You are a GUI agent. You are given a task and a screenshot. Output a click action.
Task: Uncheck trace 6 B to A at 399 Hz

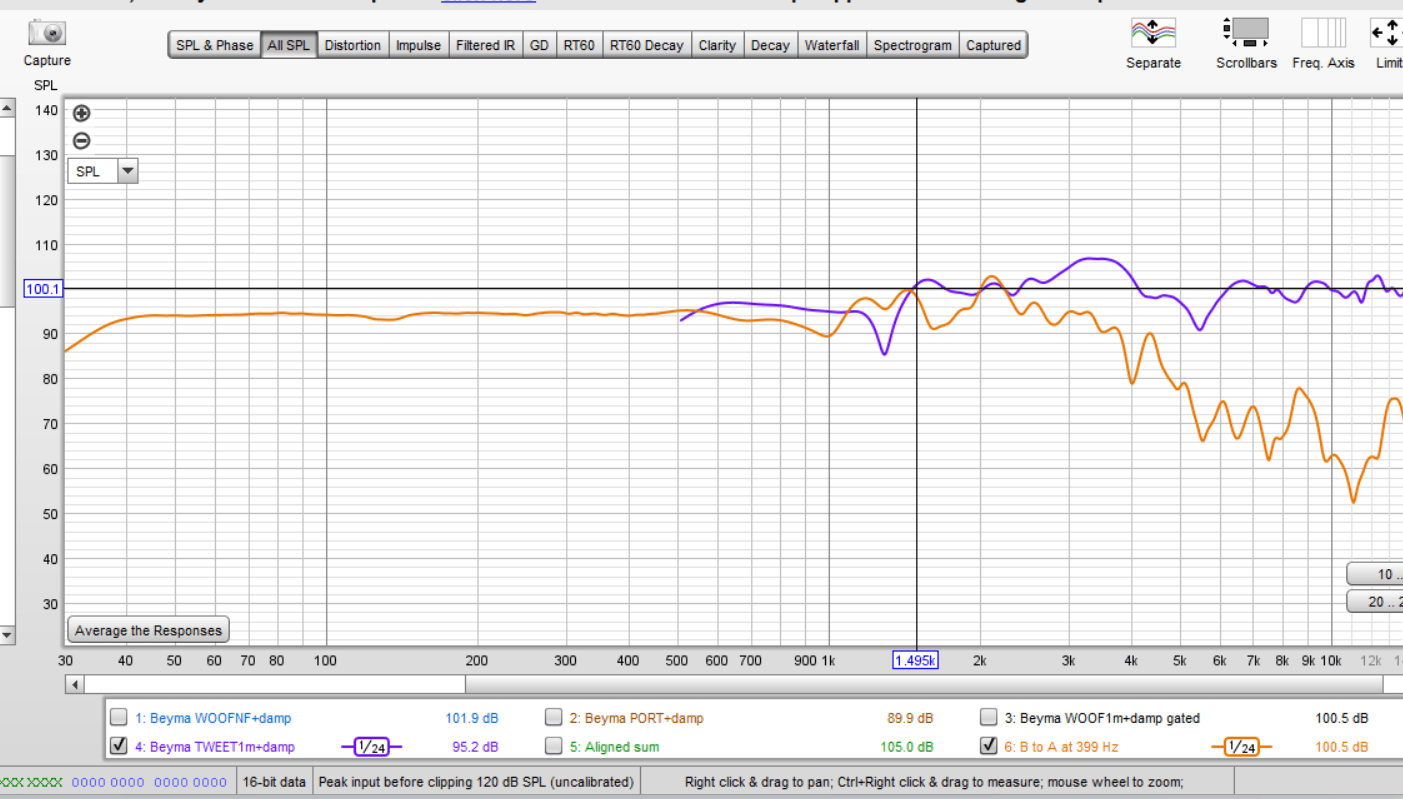coord(989,745)
